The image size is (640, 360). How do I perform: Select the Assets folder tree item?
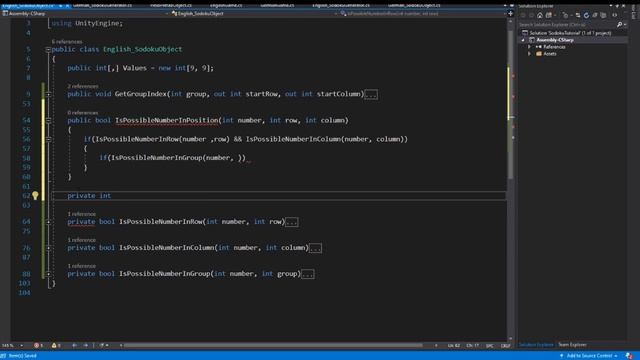click(x=550, y=54)
